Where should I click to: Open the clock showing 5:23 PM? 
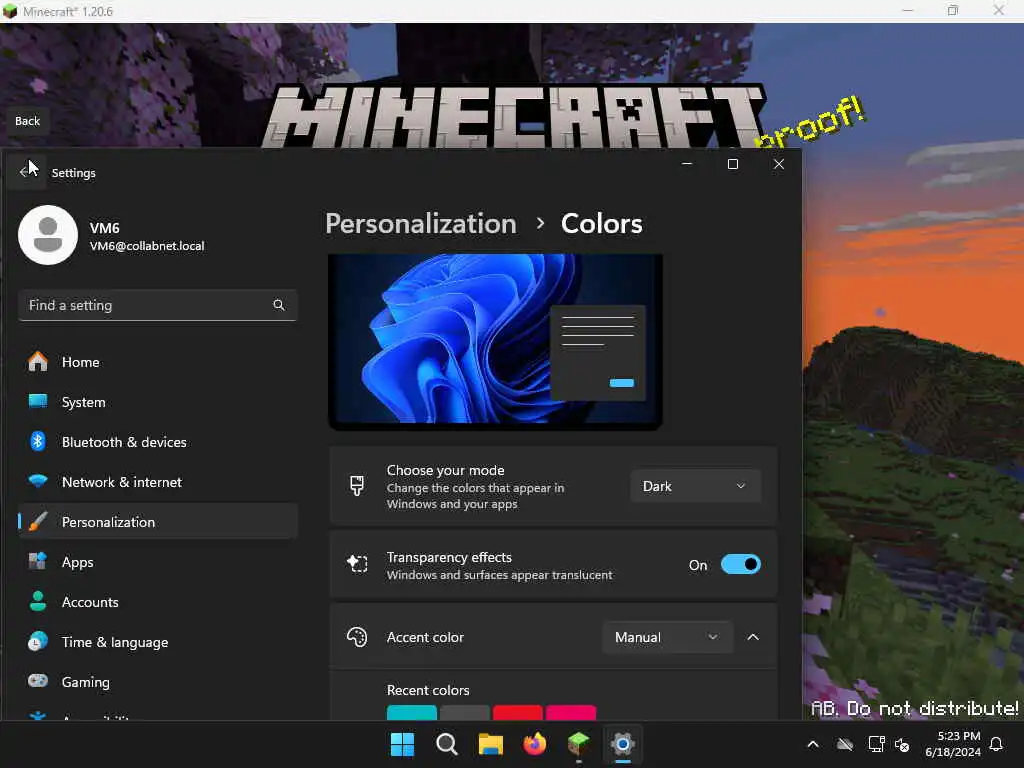coord(953,744)
